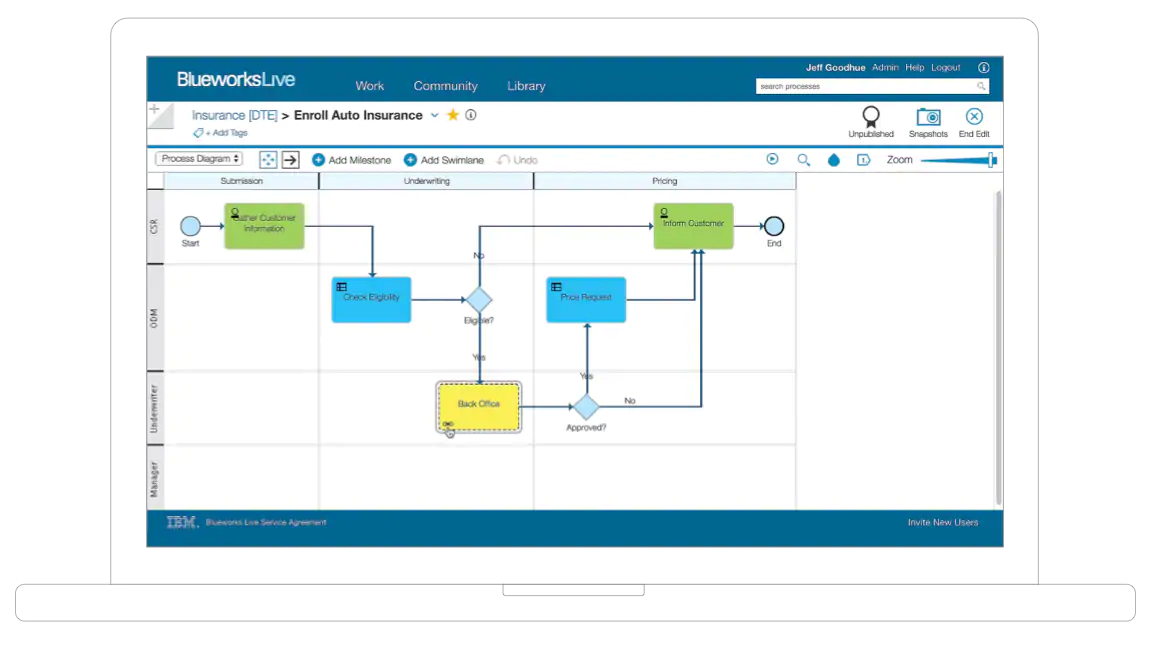Open the Snapshots camera icon

[928, 118]
